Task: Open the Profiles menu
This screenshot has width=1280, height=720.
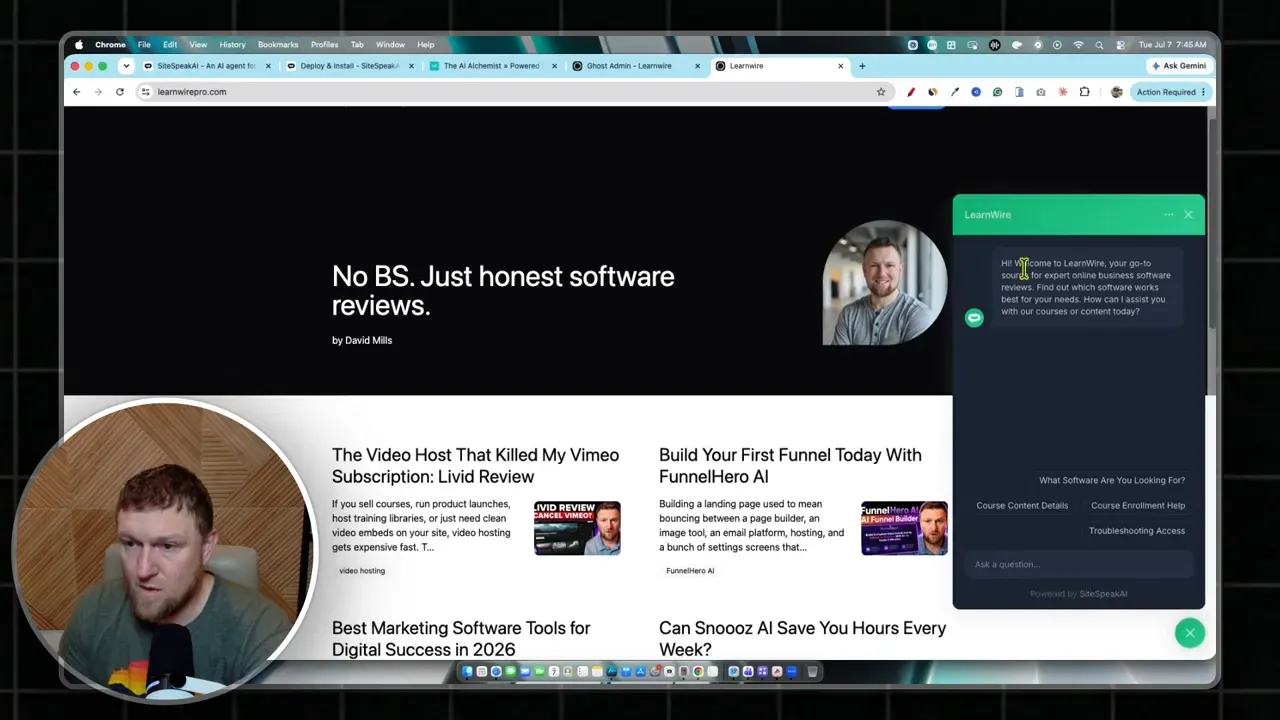Action: point(324,45)
